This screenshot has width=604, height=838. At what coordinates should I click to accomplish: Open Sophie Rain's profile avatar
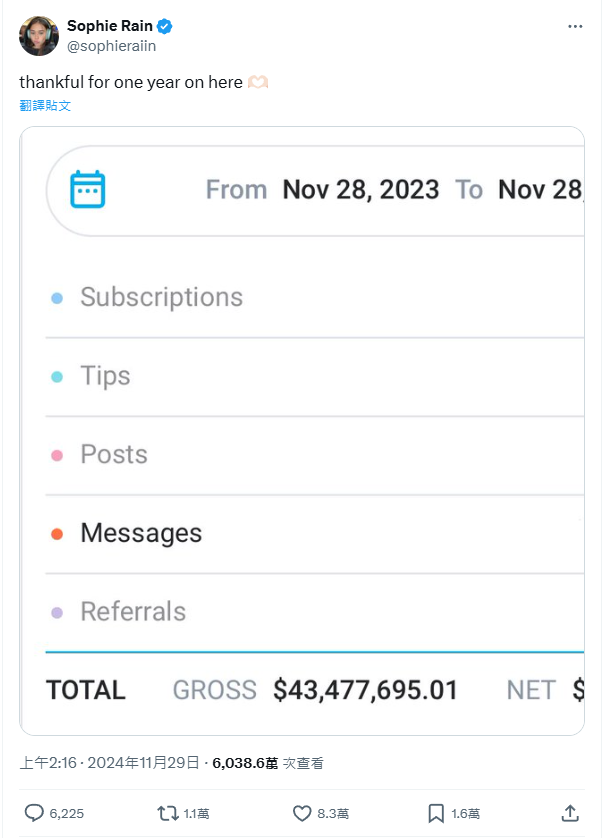coord(38,36)
